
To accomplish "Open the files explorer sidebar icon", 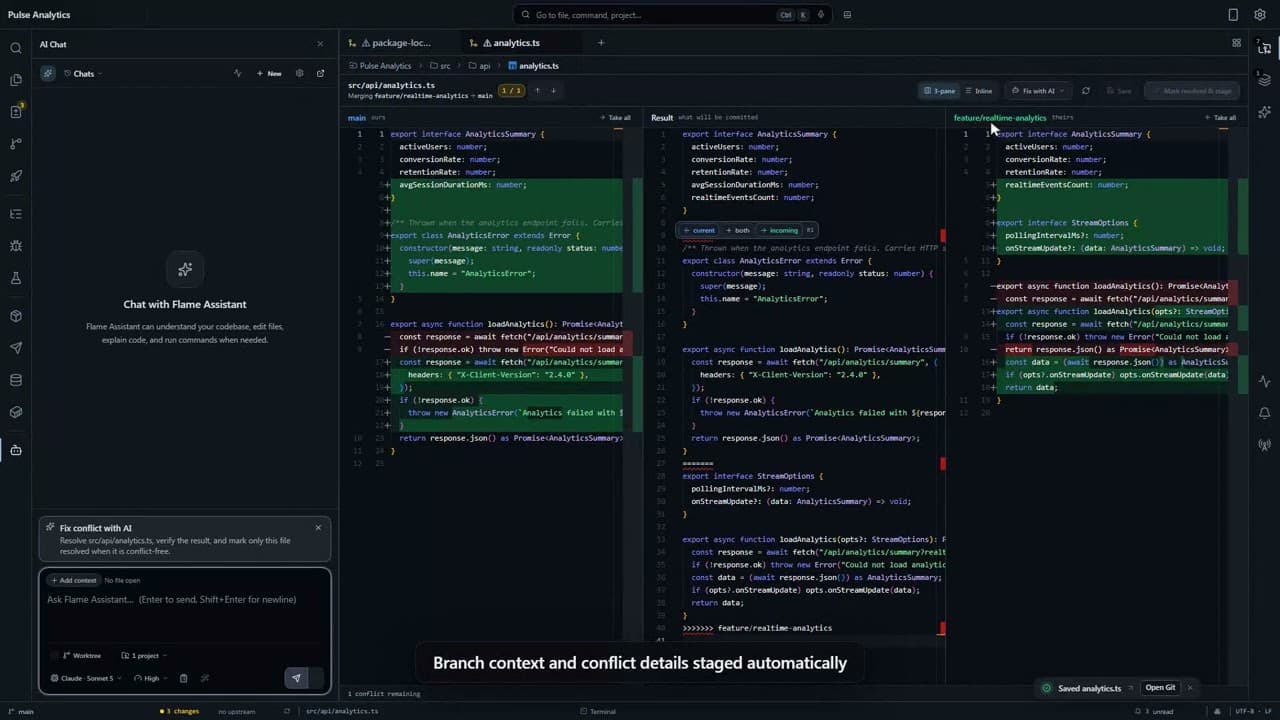I will coord(15,80).
